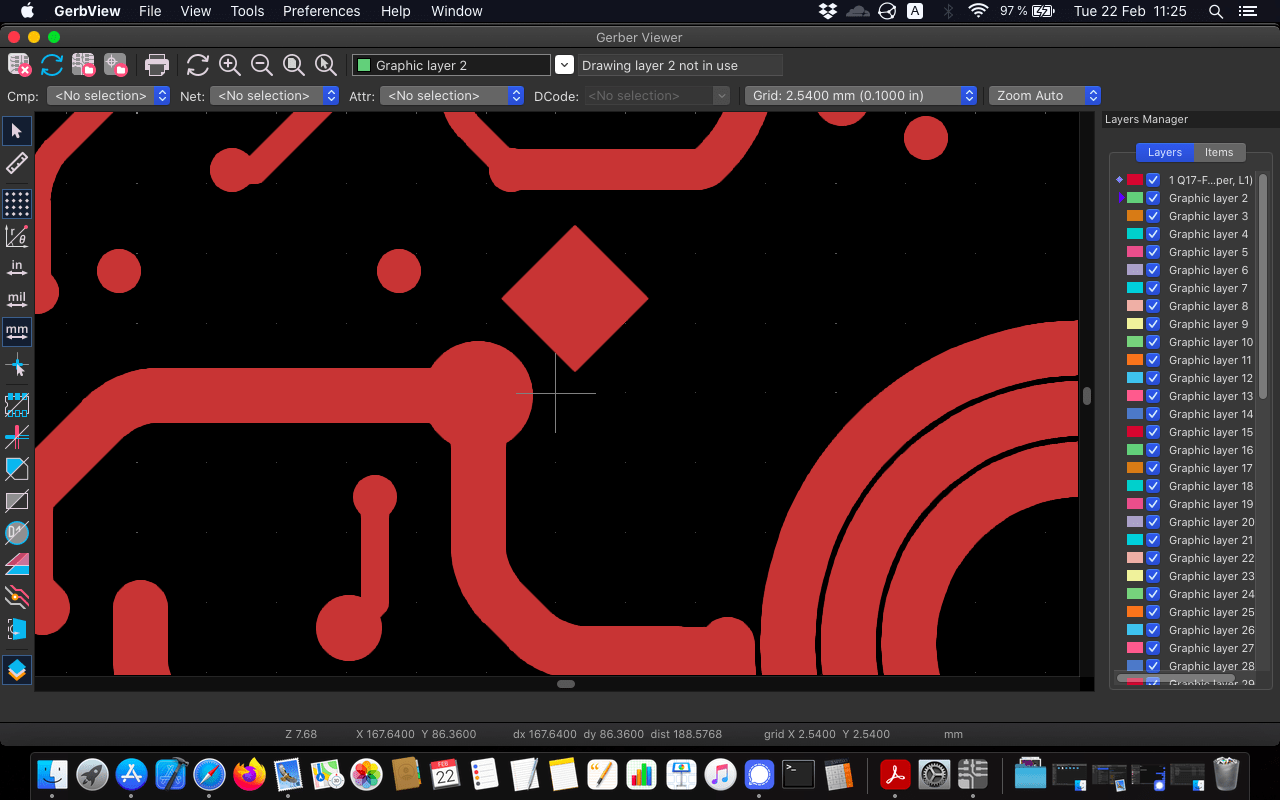Zoom in using the magnifier plus icon
Image resolution: width=1280 pixels, height=800 pixels.
230,65
